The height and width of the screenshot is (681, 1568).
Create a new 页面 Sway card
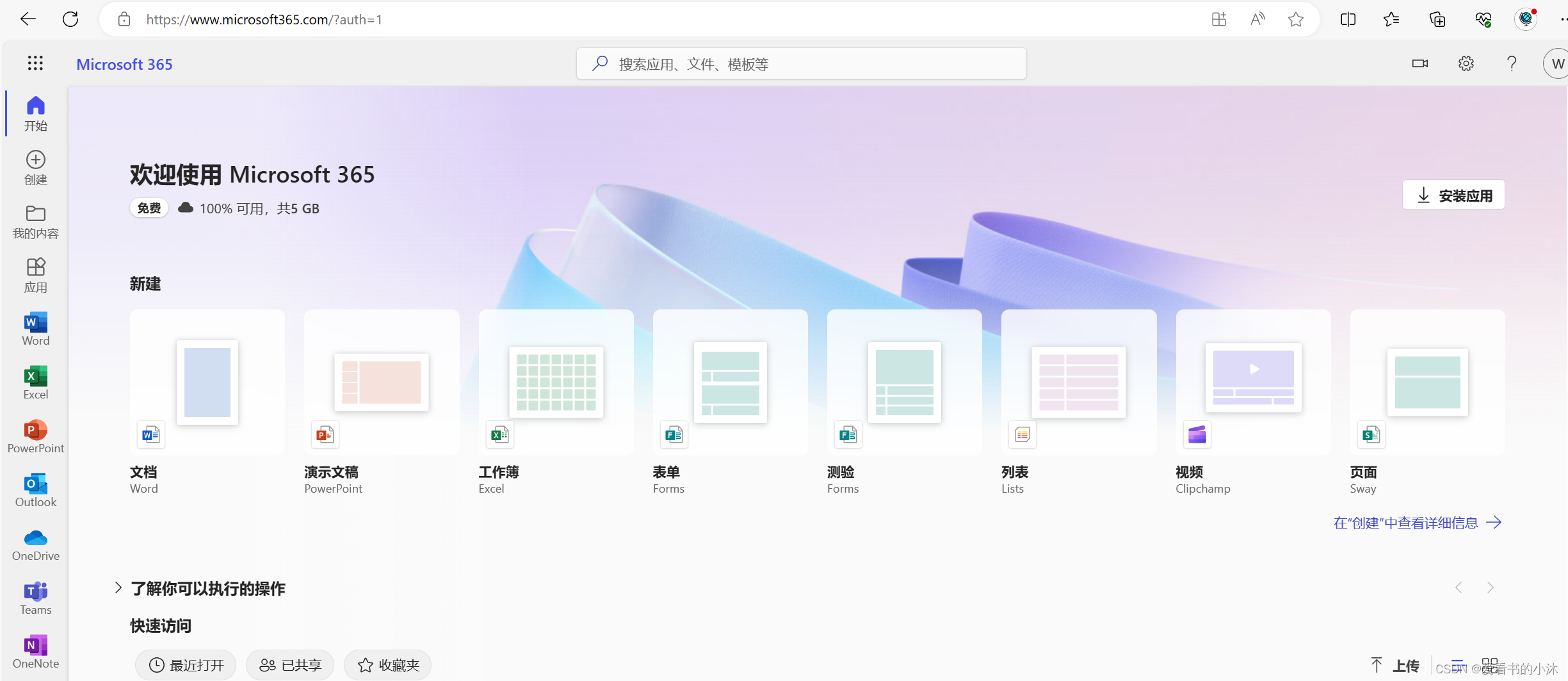[1427, 402]
